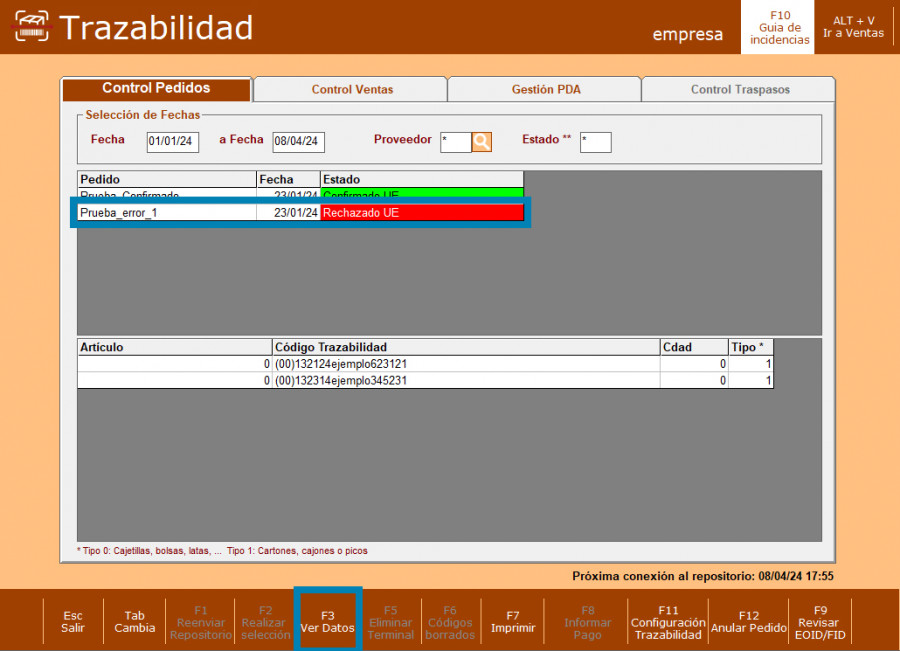The height and width of the screenshot is (651, 900).
Task: Click the 'a Fecha' end date field
Action: point(298,142)
